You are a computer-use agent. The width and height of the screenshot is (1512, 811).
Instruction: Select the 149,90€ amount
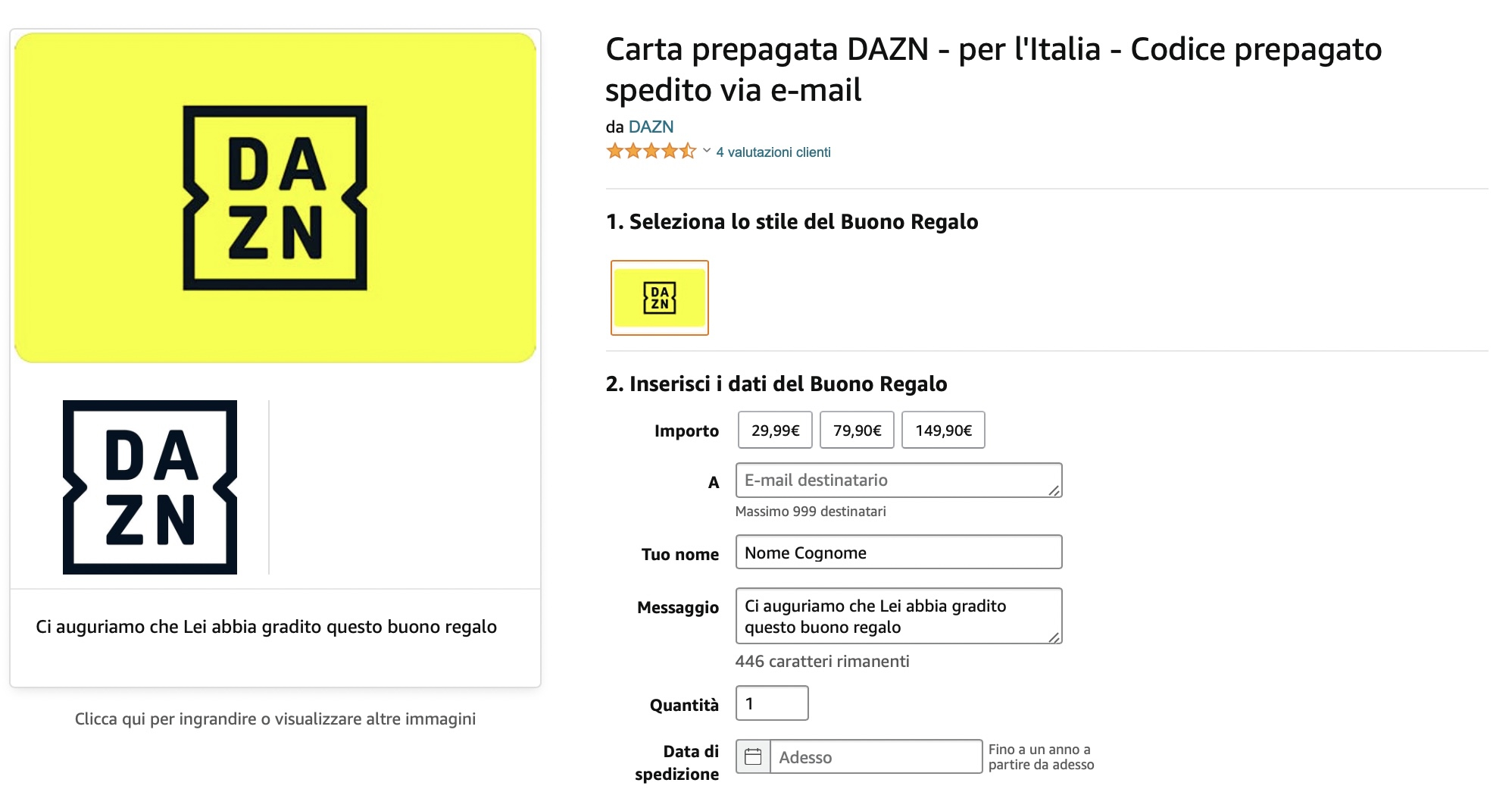[943, 430]
